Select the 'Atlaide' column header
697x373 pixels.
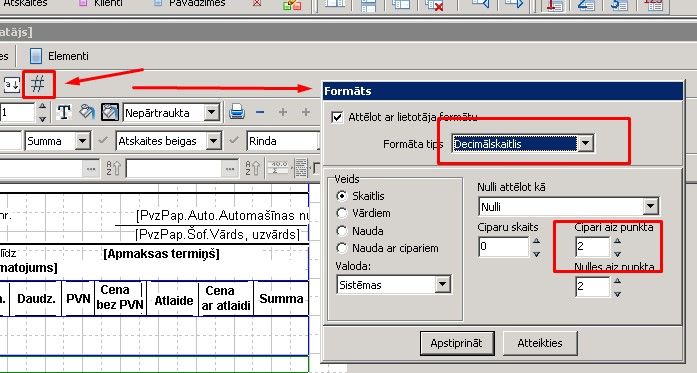(x=174, y=301)
